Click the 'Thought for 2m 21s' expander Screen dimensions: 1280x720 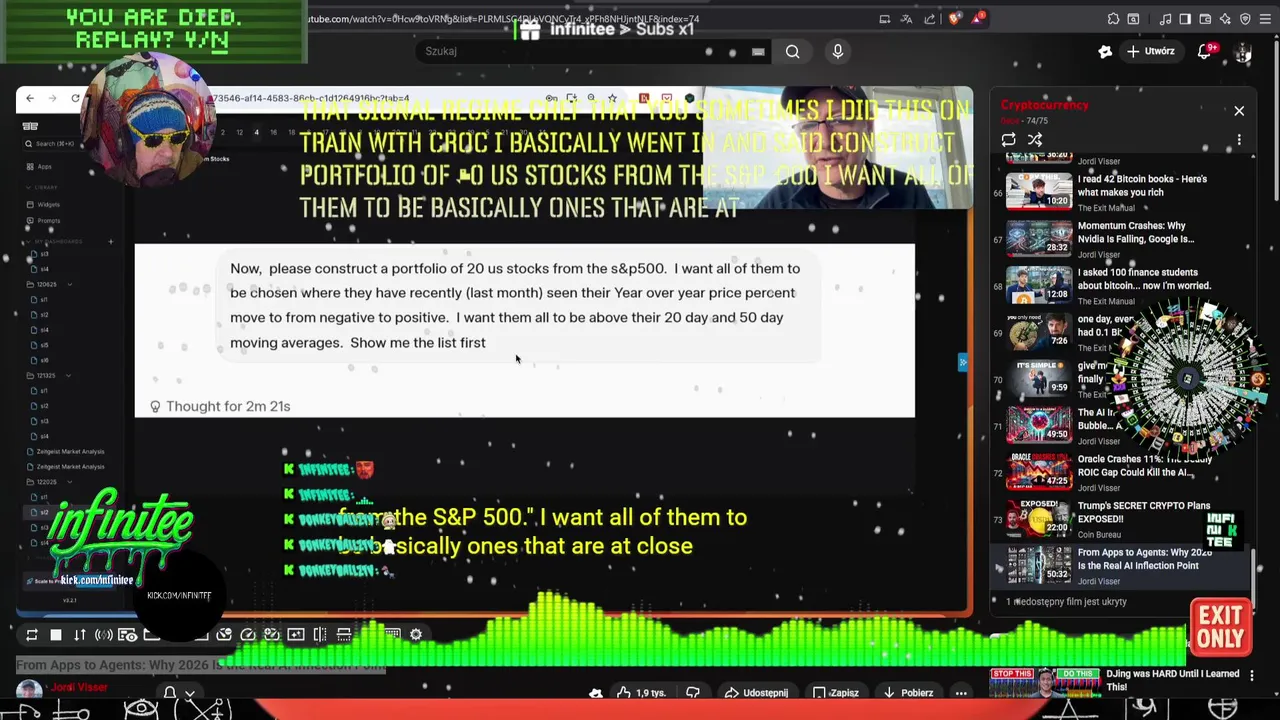pyautogui.click(x=220, y=406)
